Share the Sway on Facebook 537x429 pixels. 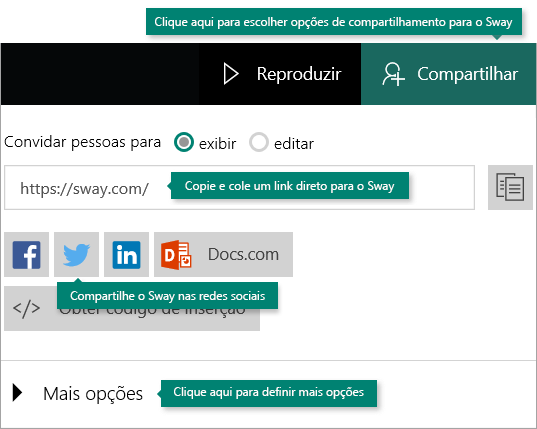26,254
